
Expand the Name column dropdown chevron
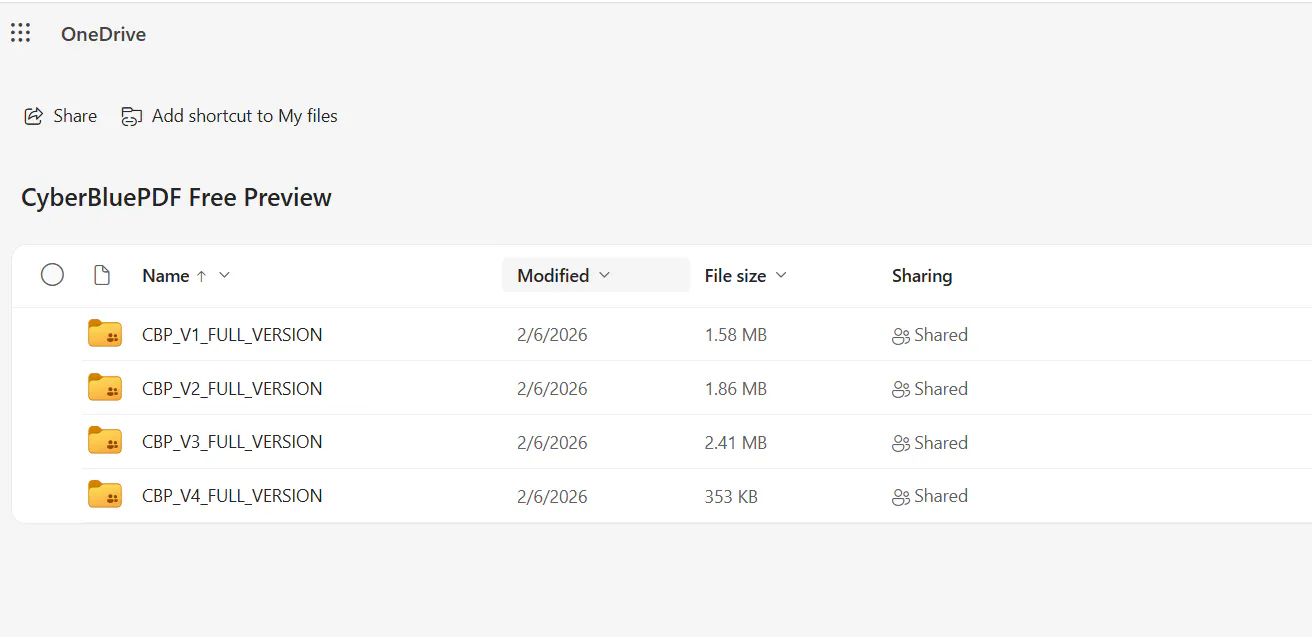pyautogui.click(x=224, y=275)
